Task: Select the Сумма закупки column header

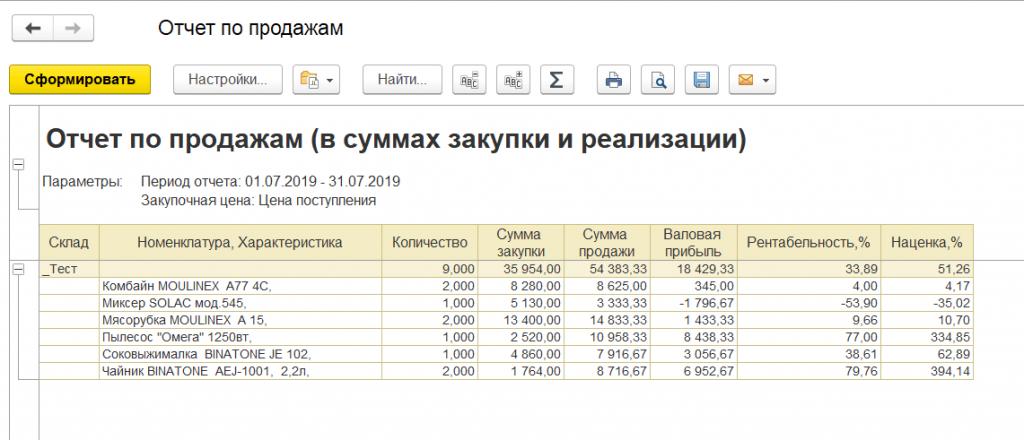Action: 521,243
